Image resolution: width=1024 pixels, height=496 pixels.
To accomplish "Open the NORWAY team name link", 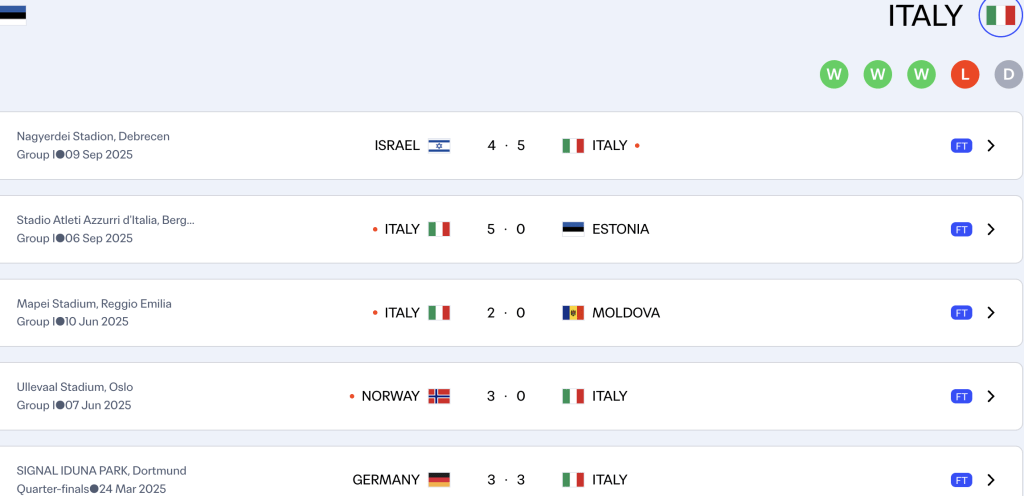I will (x=390, y=396).
